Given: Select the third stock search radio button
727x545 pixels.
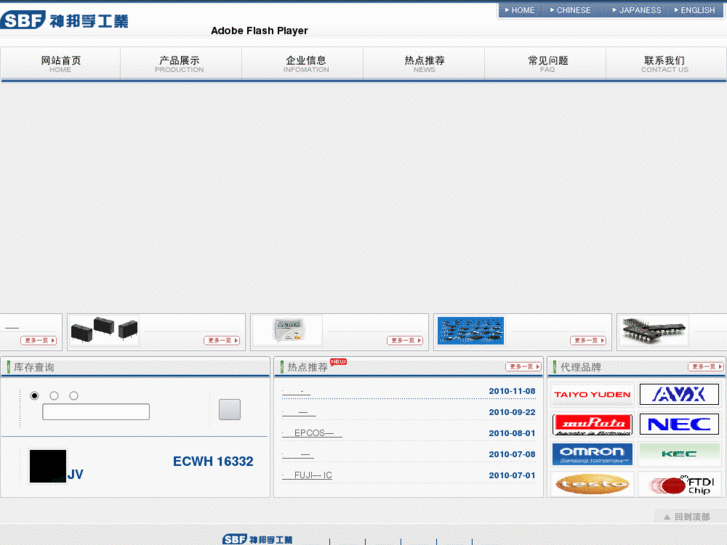Looking at the screenshot, I should (73, 396).
